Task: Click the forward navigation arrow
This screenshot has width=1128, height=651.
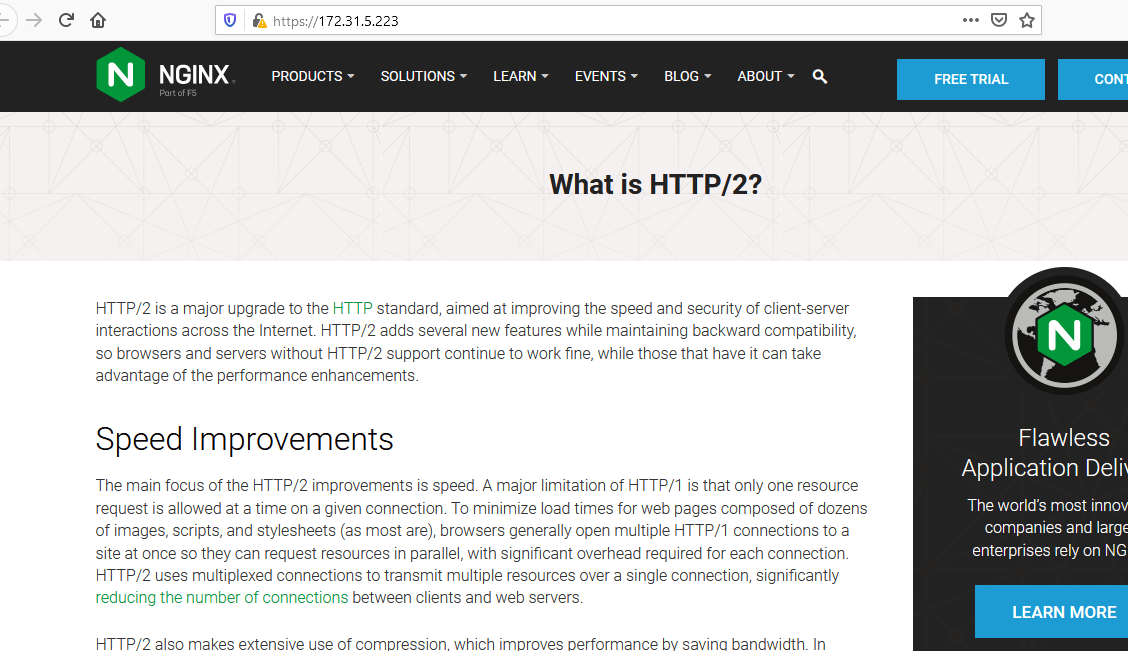Action: (x=35, y=20)
